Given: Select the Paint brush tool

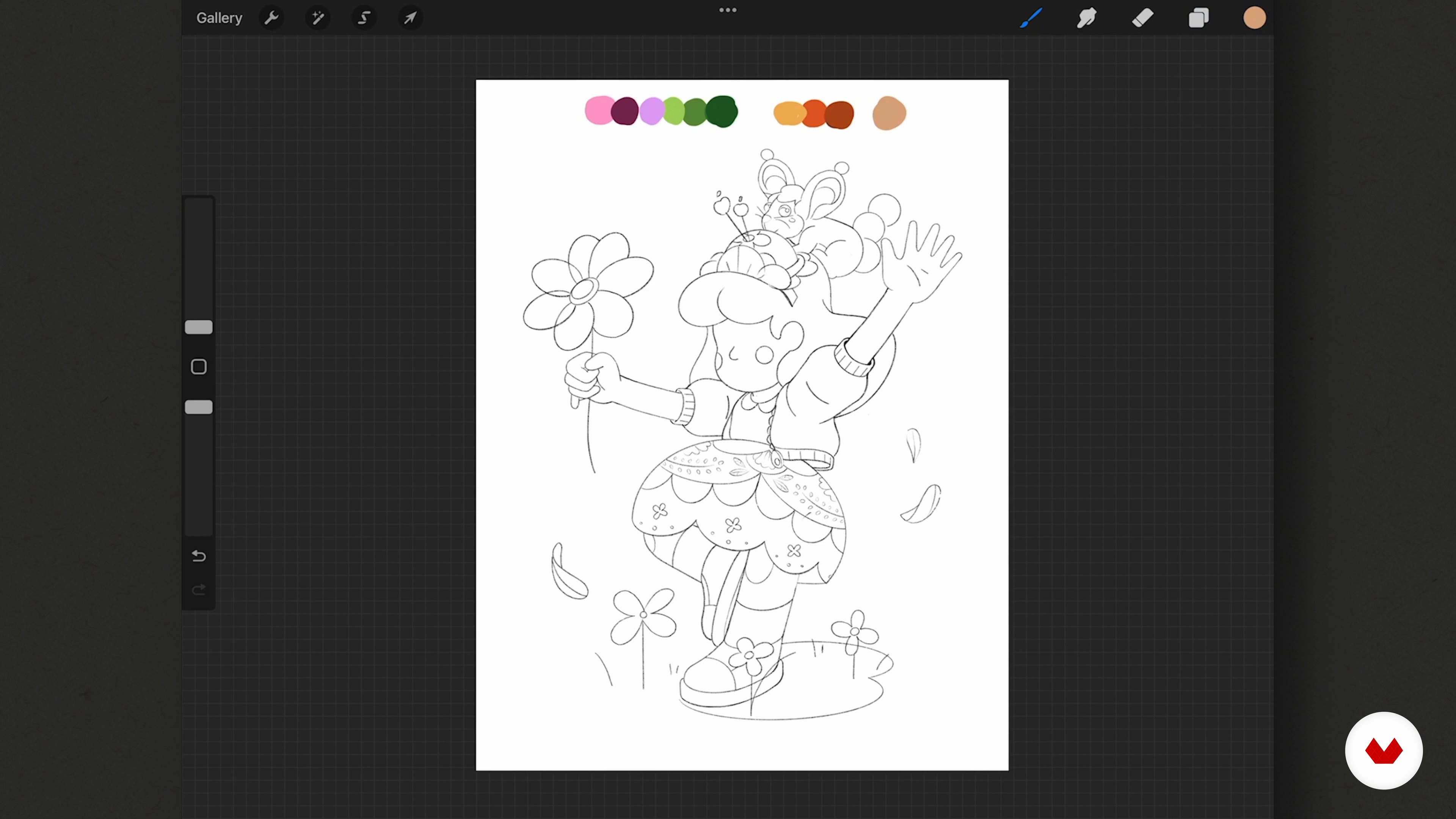Looking at the screenshot, I should click(x=1031, y=18).
